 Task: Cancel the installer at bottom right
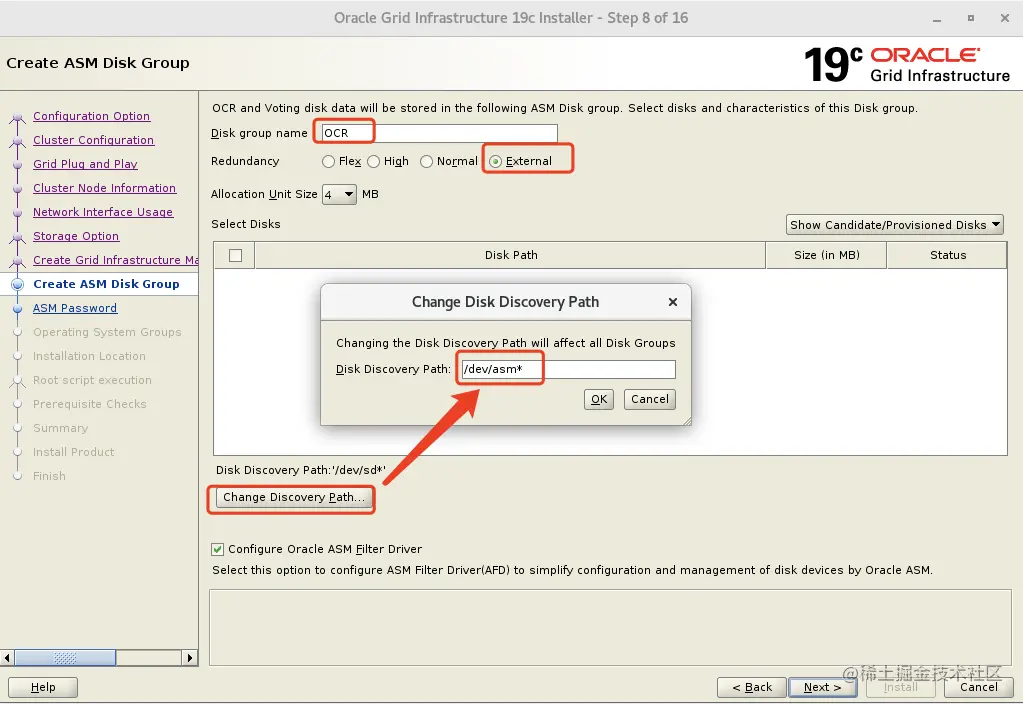pos(978,687)
